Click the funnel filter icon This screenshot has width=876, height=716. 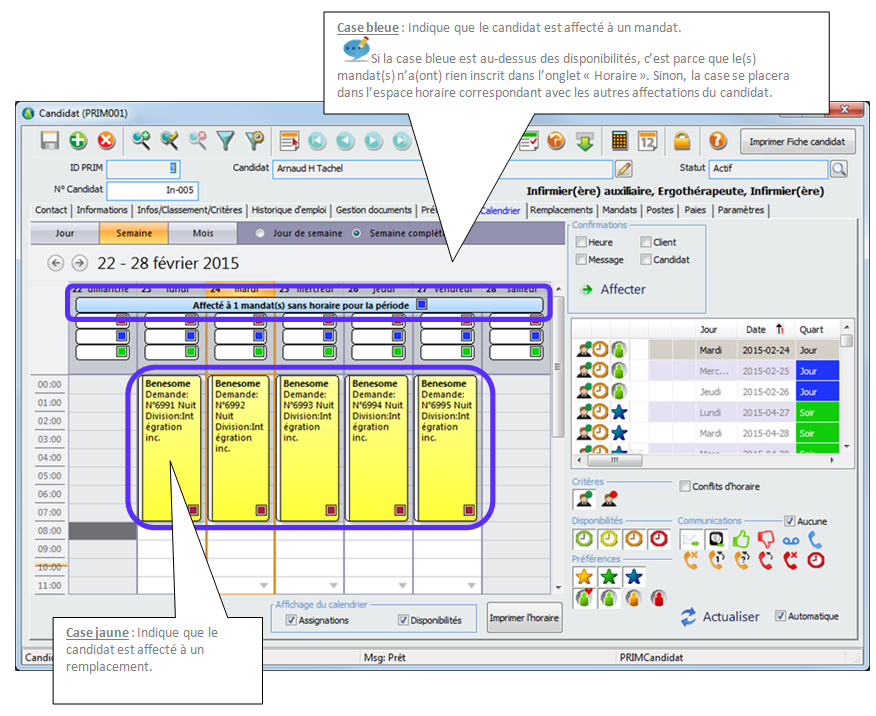226,141
